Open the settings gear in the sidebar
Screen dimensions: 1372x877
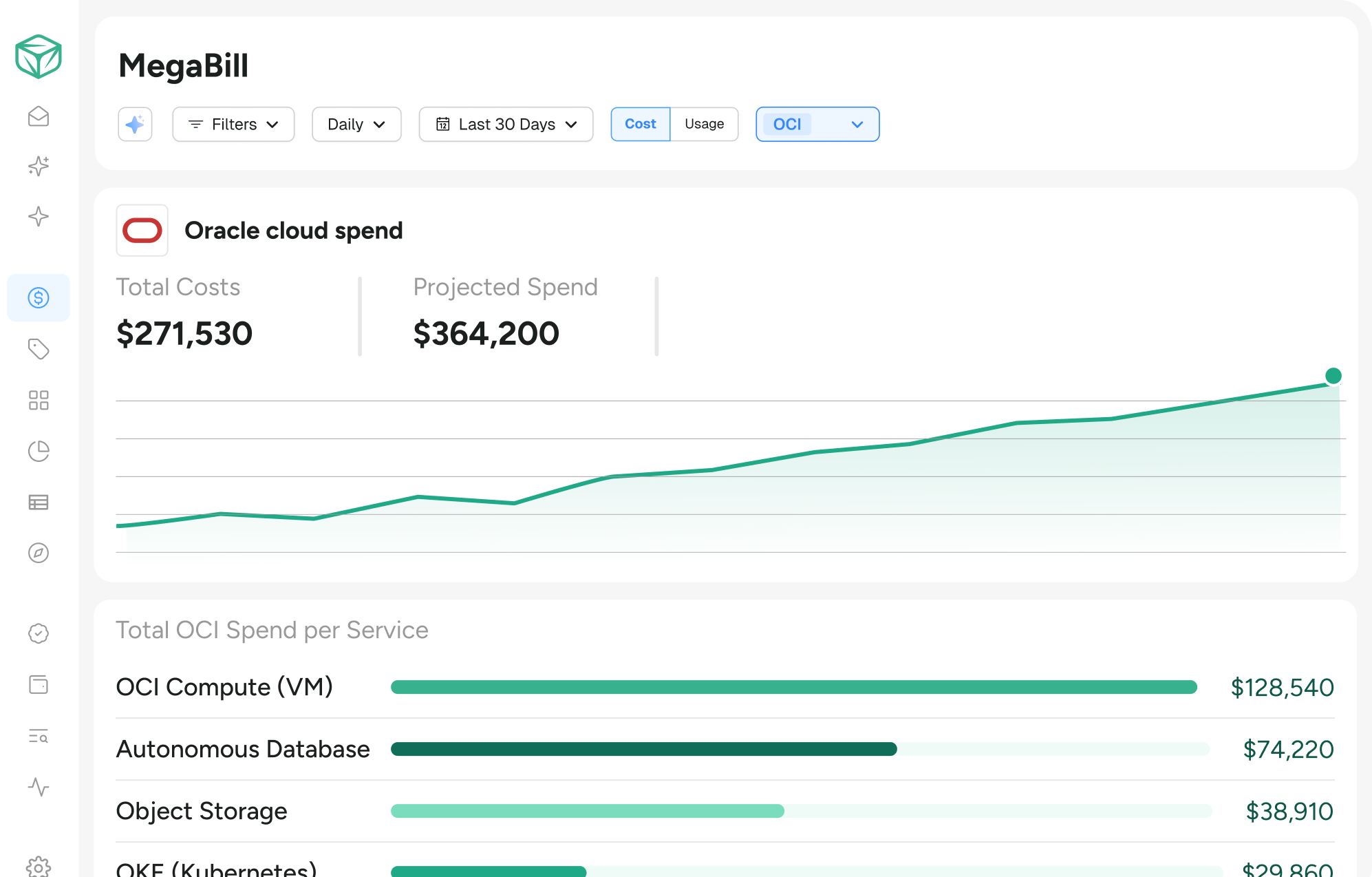(x=39, y=867)
